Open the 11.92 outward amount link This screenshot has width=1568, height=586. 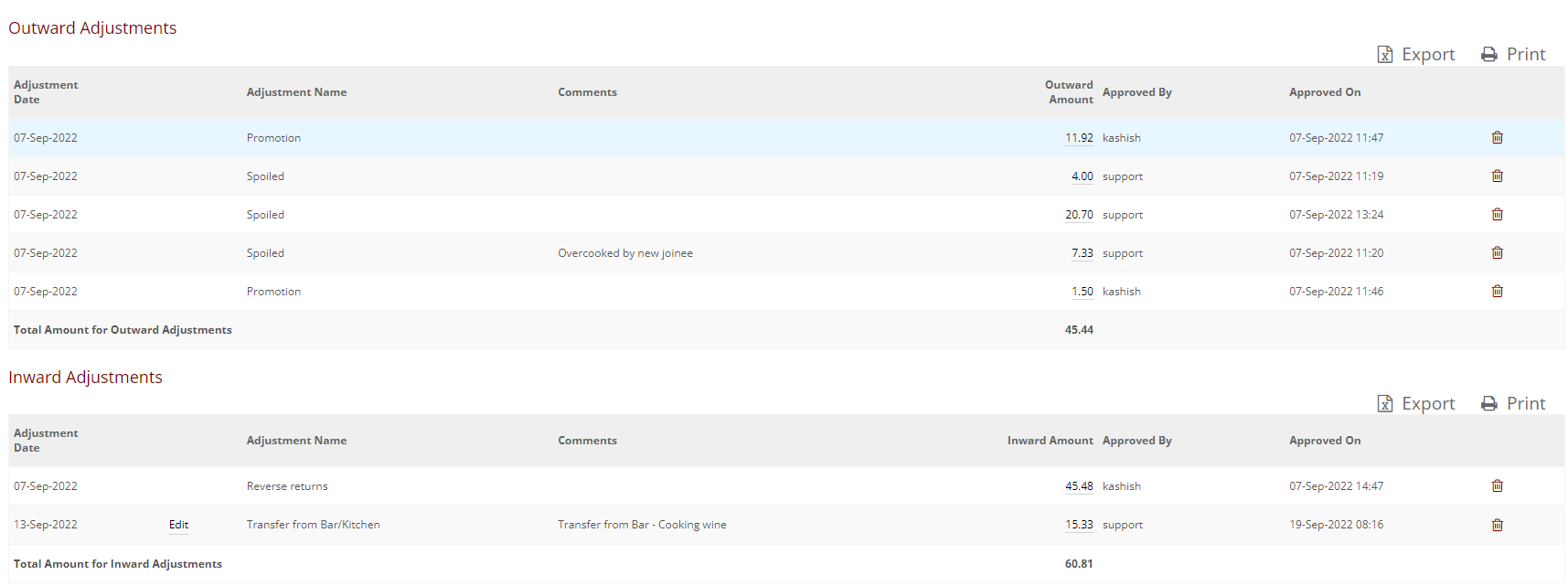coord(1079,138)
